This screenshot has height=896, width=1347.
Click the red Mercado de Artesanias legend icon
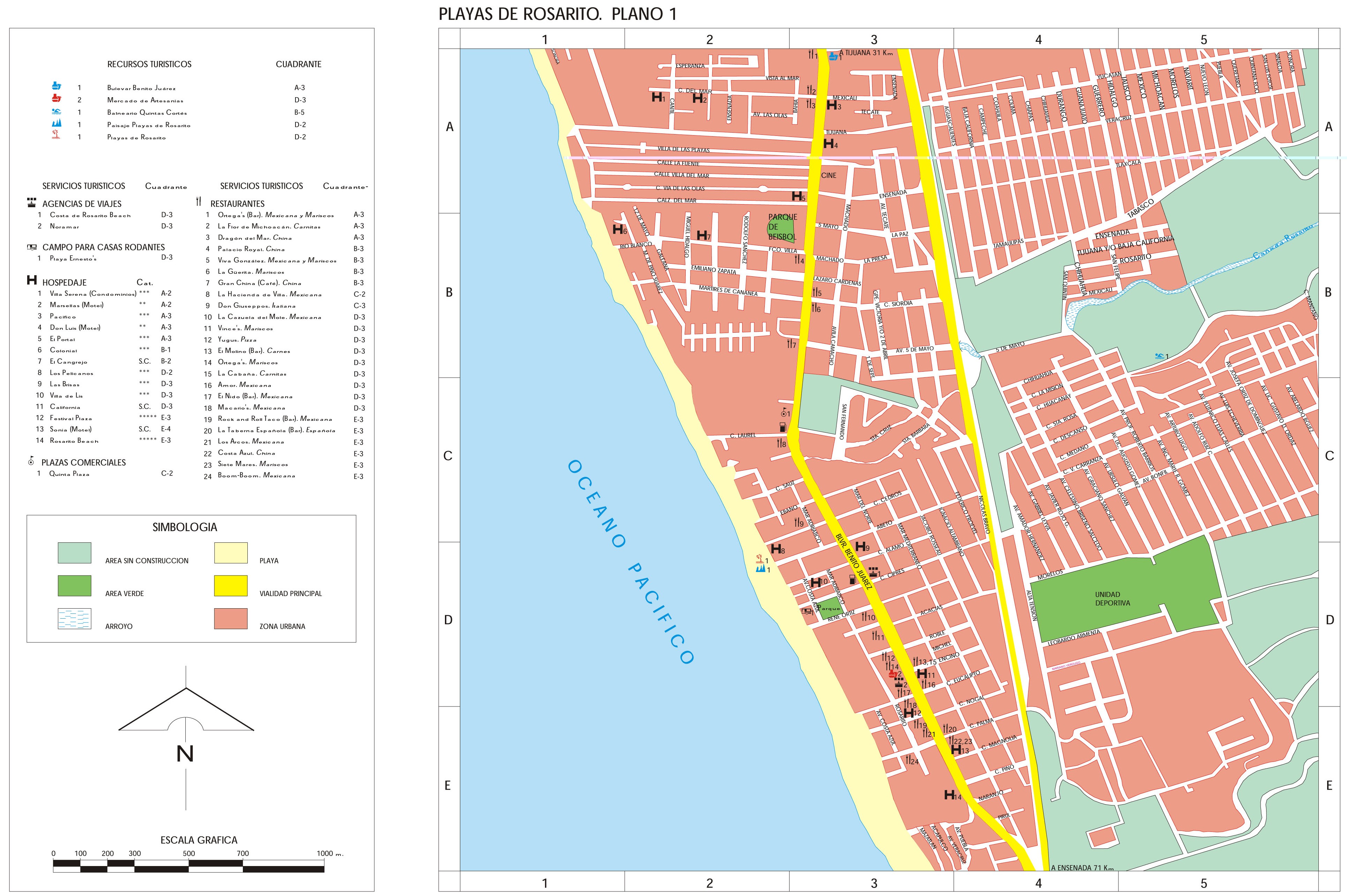click(x=55, y=99)
